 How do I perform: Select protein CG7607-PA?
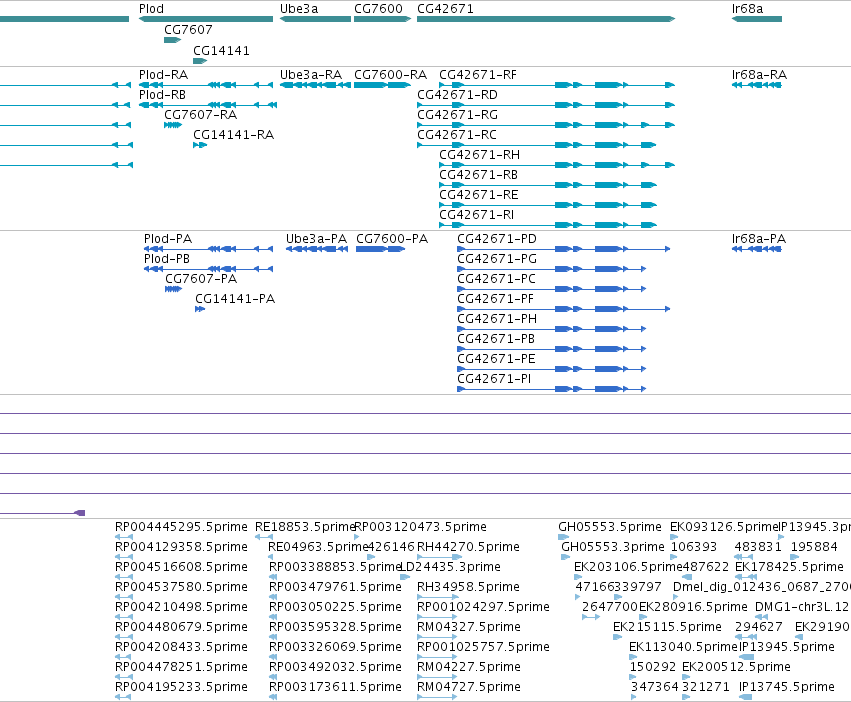(x=173, y=289)
